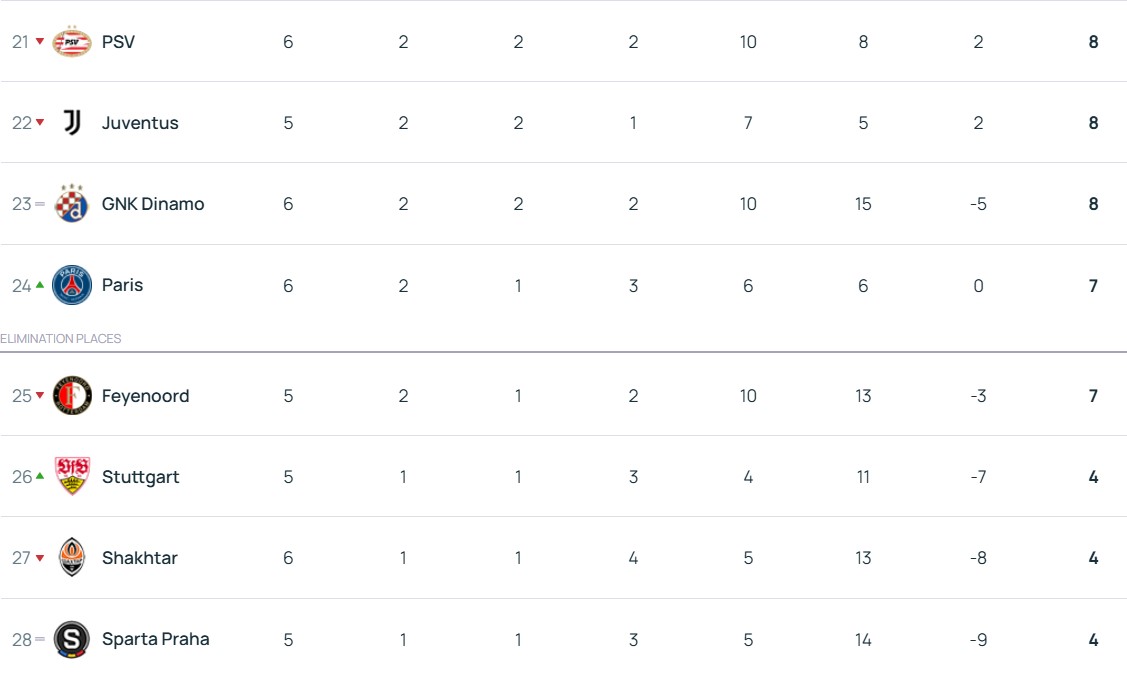Open the Juventus team page
Screen dimensions: 1127x676
click(140, 123)
